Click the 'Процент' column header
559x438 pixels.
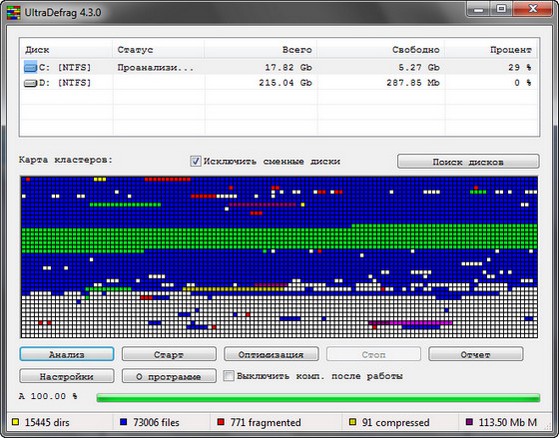coord(492,50)
